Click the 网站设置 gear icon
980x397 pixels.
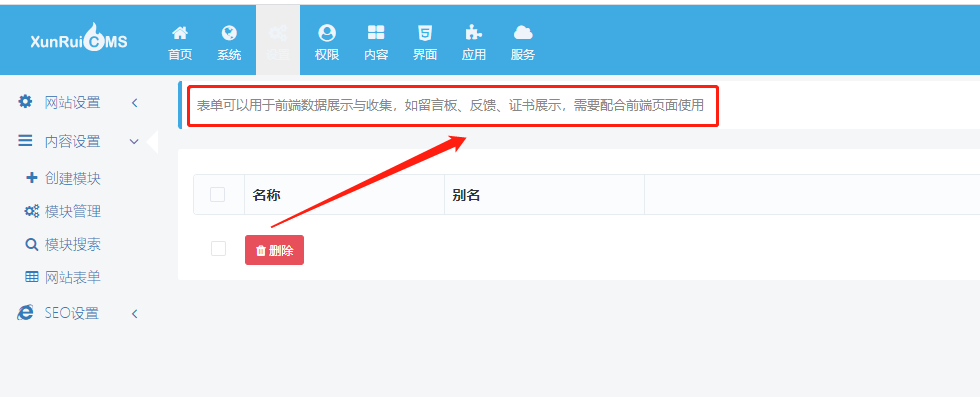(25, 102)
